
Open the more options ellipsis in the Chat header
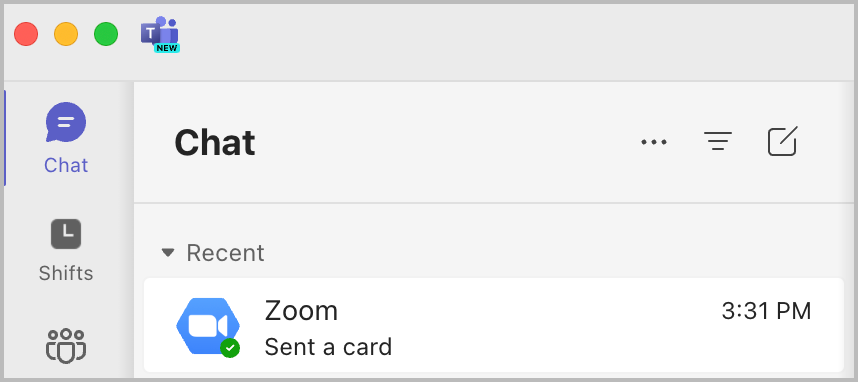click(654, 142)
